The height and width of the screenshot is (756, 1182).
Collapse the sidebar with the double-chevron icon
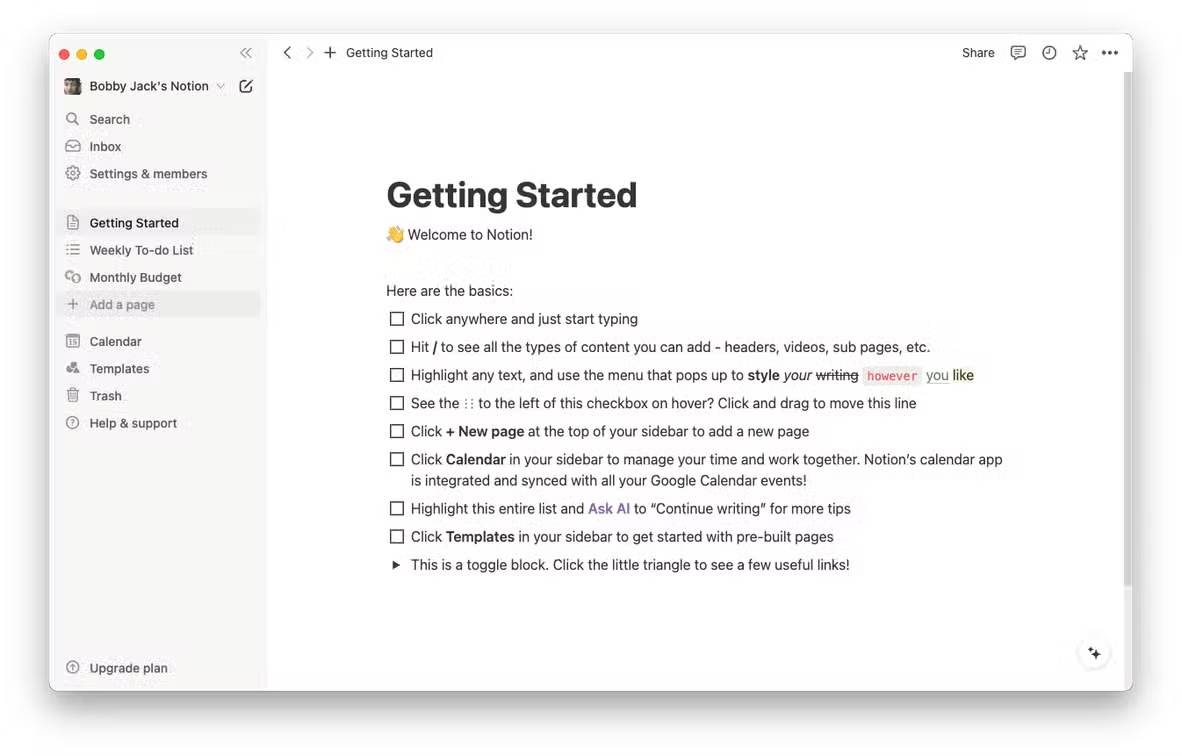click(x=246, y=53)
